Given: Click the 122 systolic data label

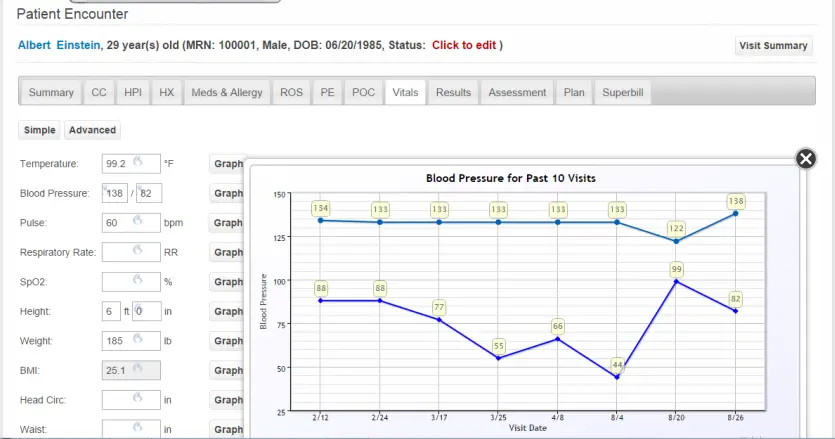Looking at the screenshot, I should pyautogui.click(x=676, y=229).
